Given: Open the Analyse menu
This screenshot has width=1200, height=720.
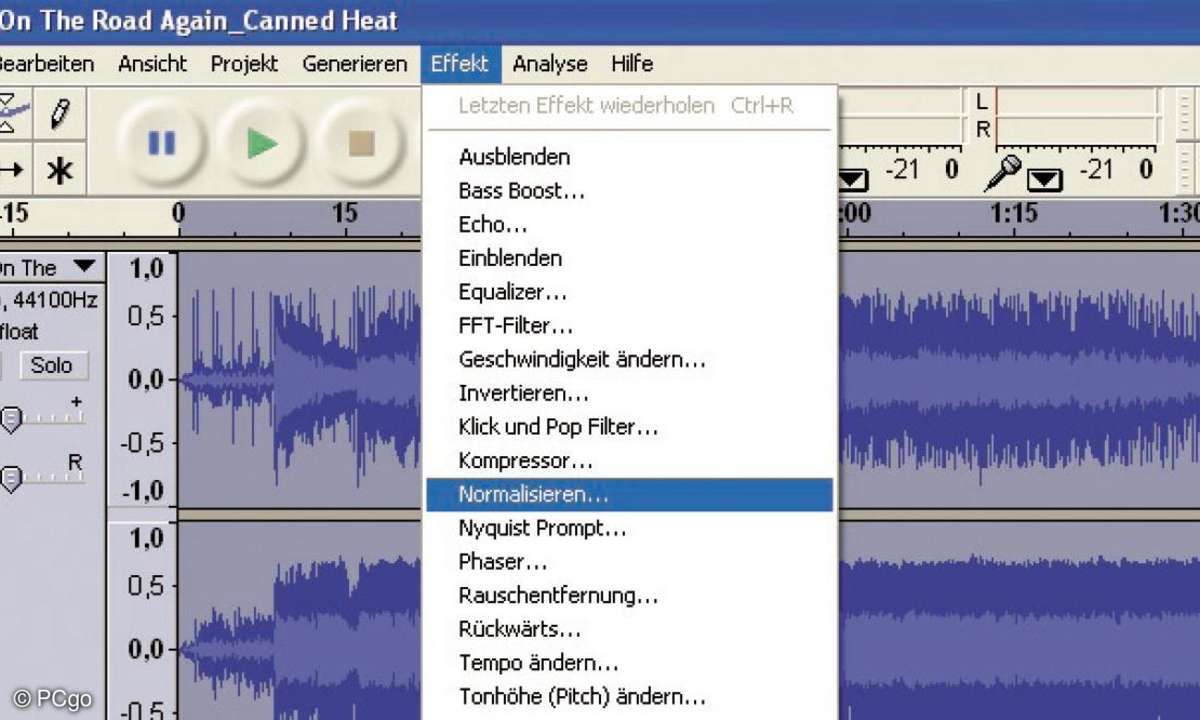Looking at the screenshot, I should (x=550, y=64).
